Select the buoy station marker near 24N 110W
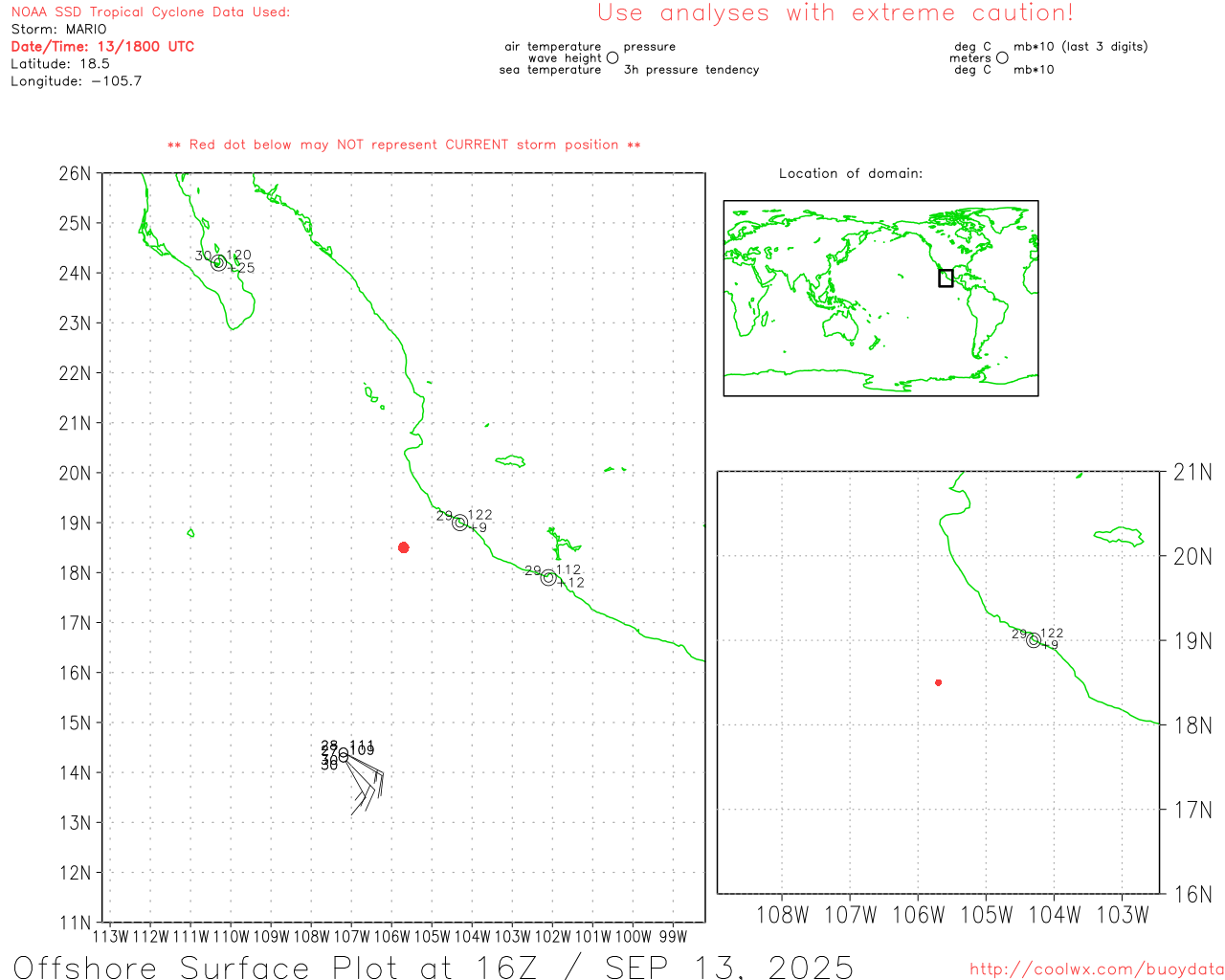 pos(219,263)
